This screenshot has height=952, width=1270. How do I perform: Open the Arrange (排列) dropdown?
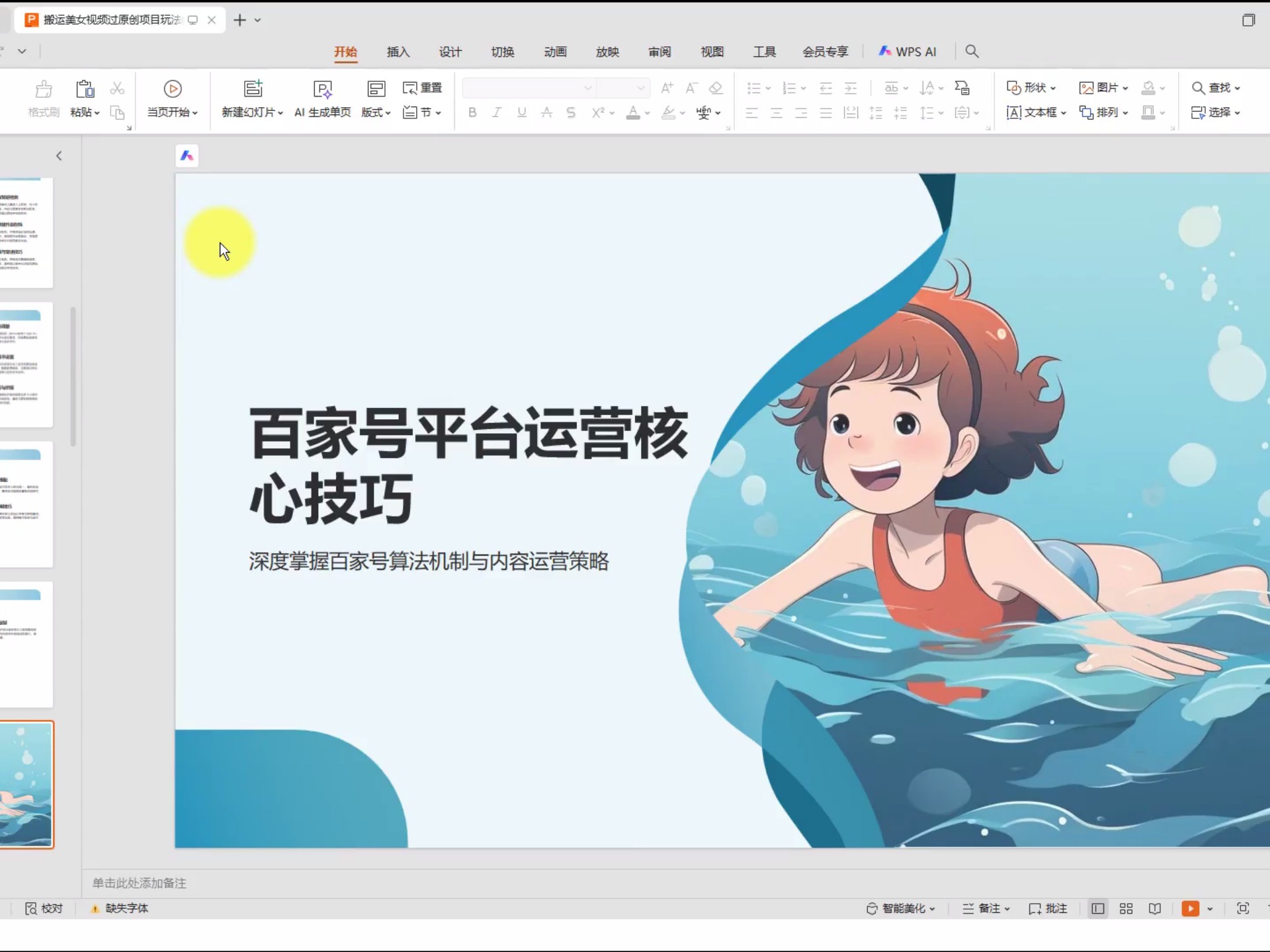coord(1103,113)
